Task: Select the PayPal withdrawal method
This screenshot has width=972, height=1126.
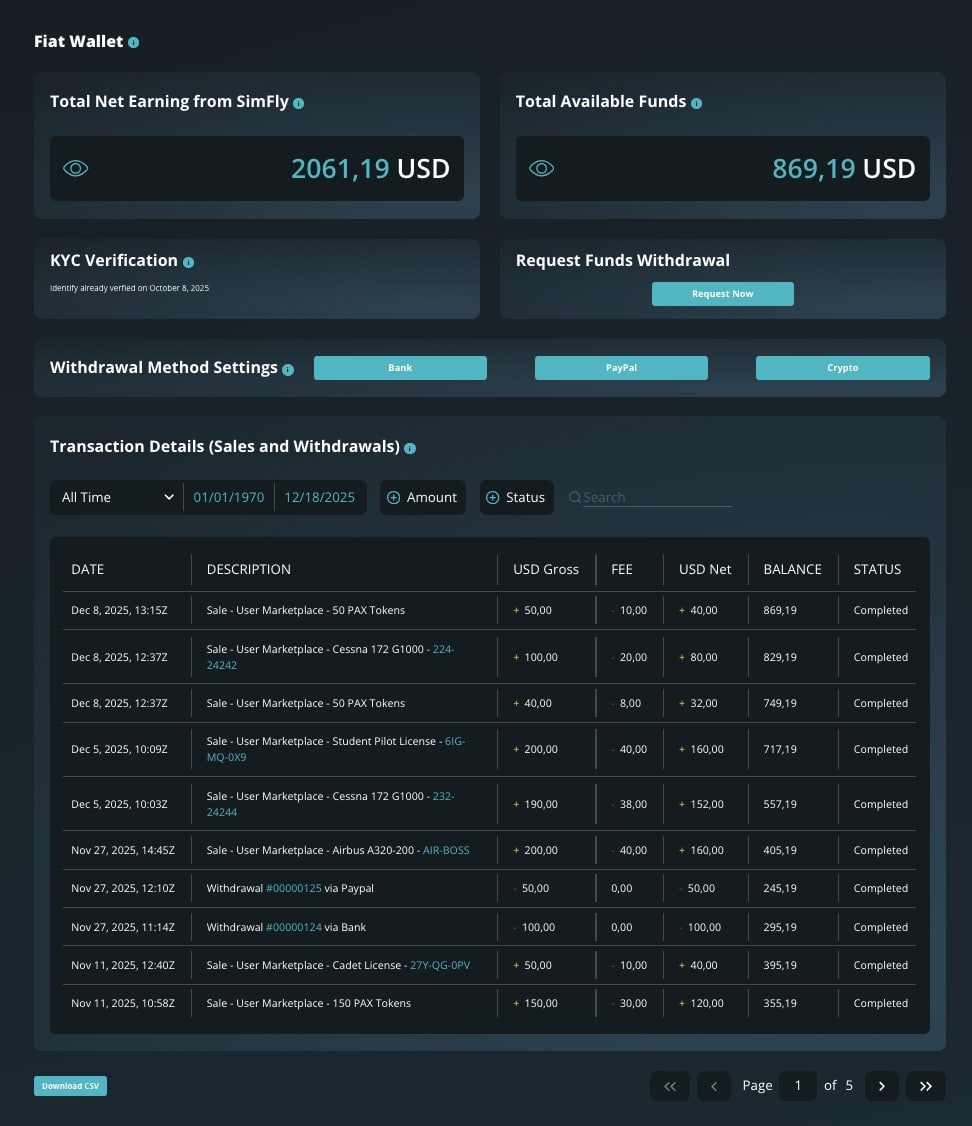Action: pyautogui.click(x=621, y=368)
